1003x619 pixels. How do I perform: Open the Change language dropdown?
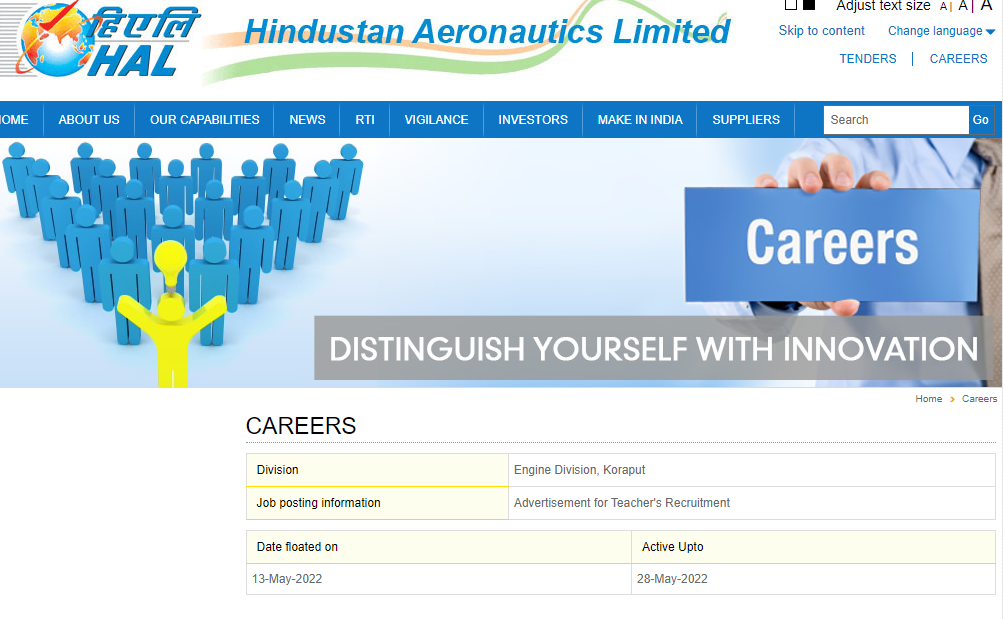click(940, 31)
